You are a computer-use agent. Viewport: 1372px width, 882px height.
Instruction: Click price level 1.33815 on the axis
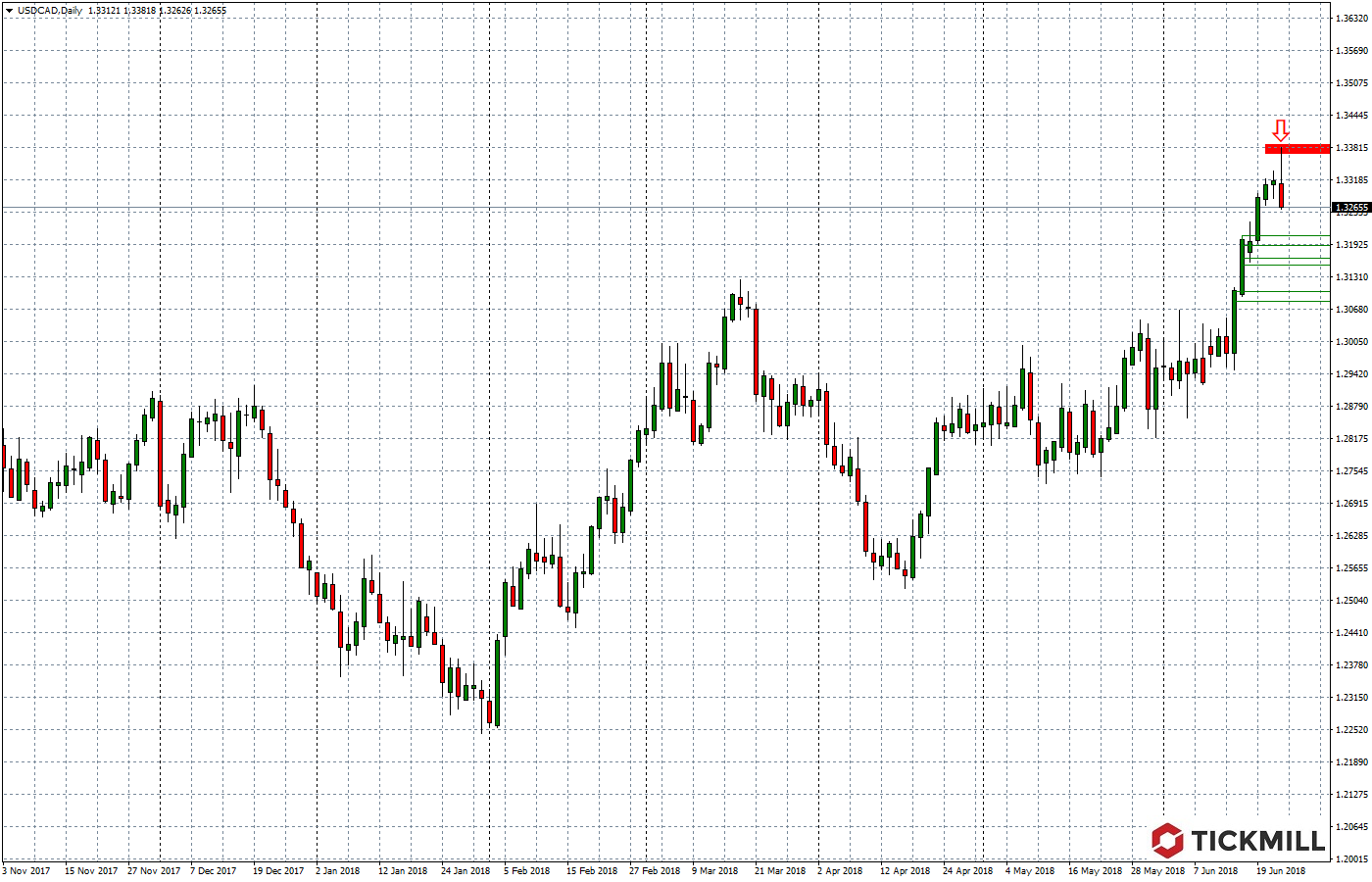tap(1352, 148)
